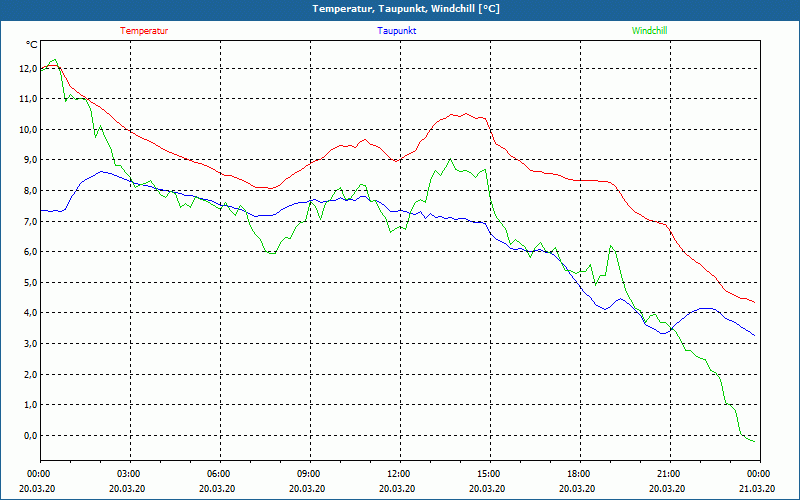Image resolution: width=800 pixels, height=500 pixels.
Task: Click the 15:00 time axis label
Action: 490,474
